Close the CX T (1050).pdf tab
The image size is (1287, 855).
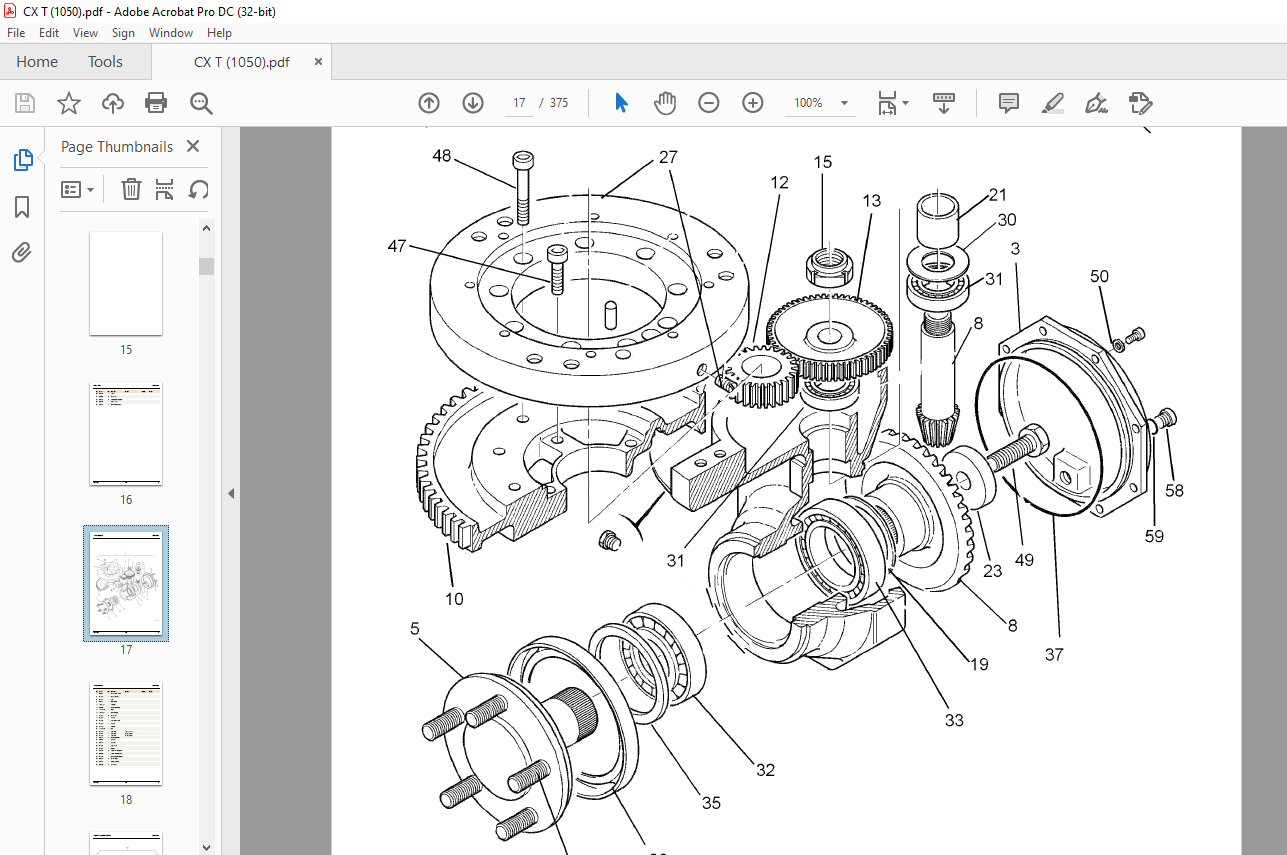tap(319, 62)
